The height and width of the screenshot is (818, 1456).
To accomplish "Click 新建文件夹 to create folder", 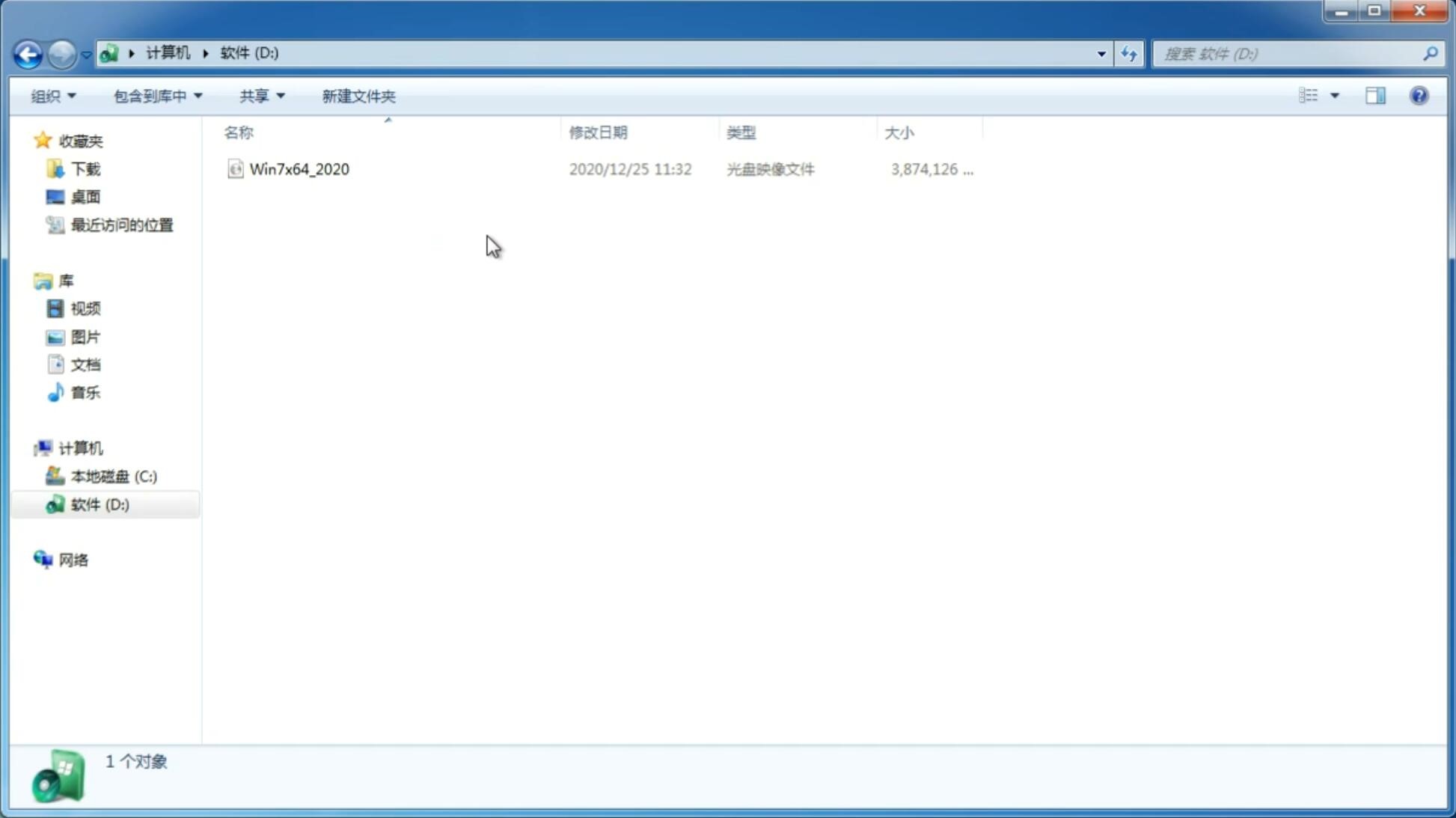I will tap(357, 95).
